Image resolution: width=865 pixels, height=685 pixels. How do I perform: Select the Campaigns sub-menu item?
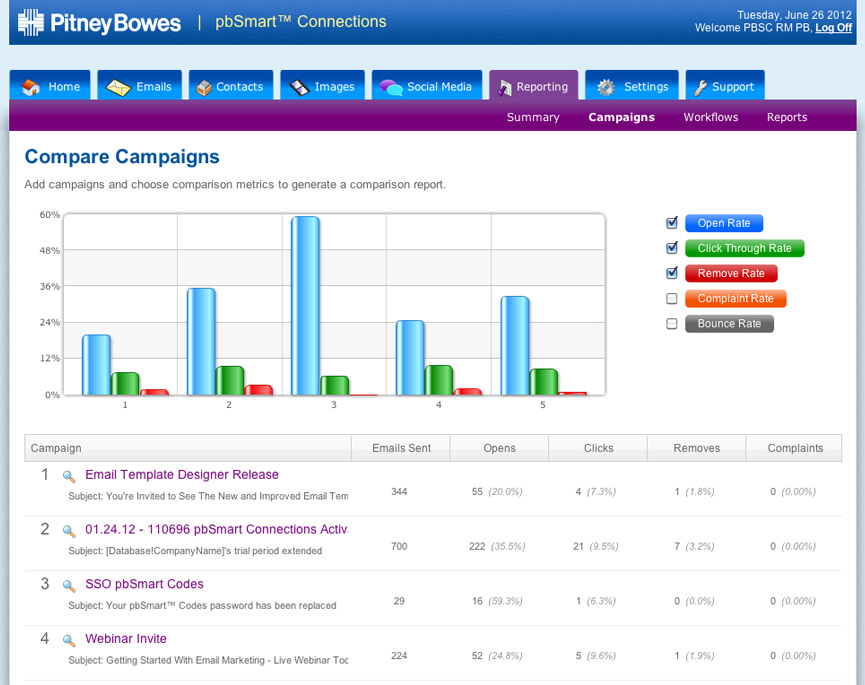coord(622,117)
